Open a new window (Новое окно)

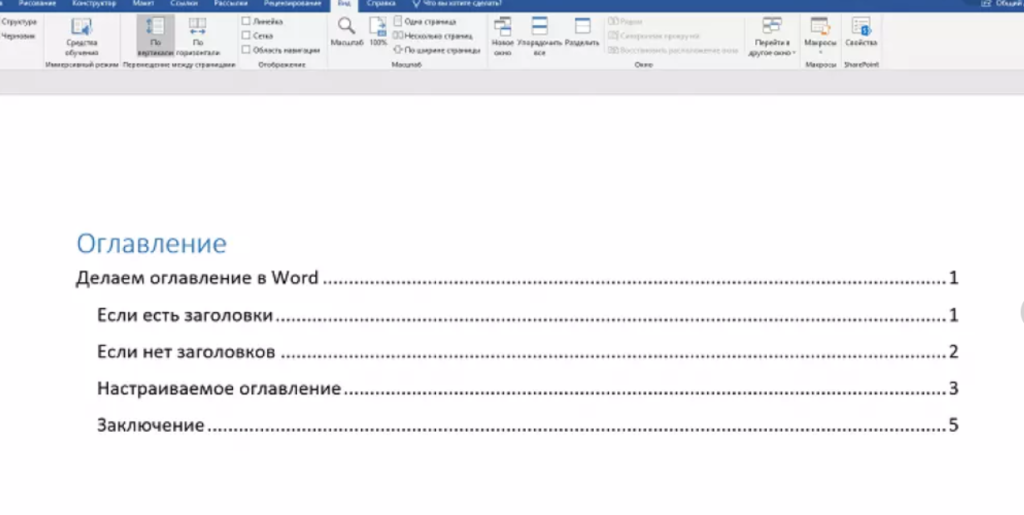502,35
